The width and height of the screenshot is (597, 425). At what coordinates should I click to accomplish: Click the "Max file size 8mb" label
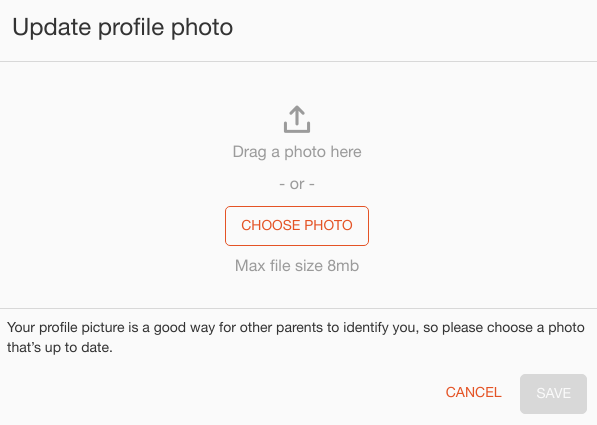tap(297, 266)
